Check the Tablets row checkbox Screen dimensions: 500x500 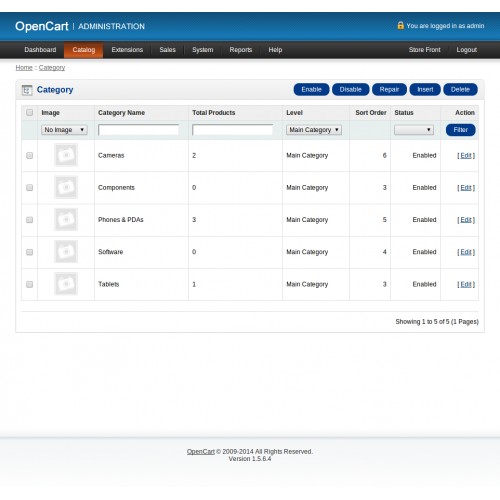[29, 284]
